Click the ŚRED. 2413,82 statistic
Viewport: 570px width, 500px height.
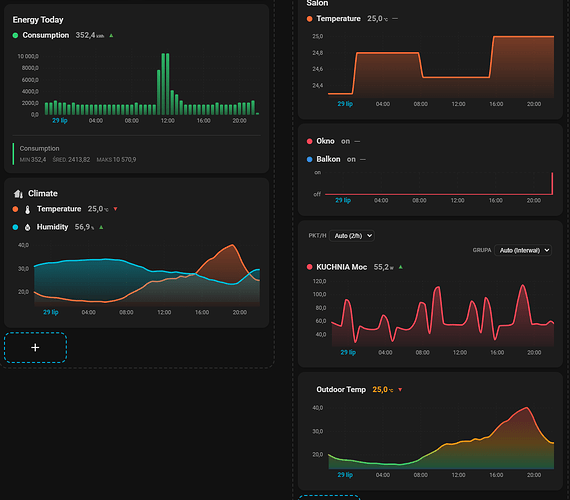pos(71,160)
